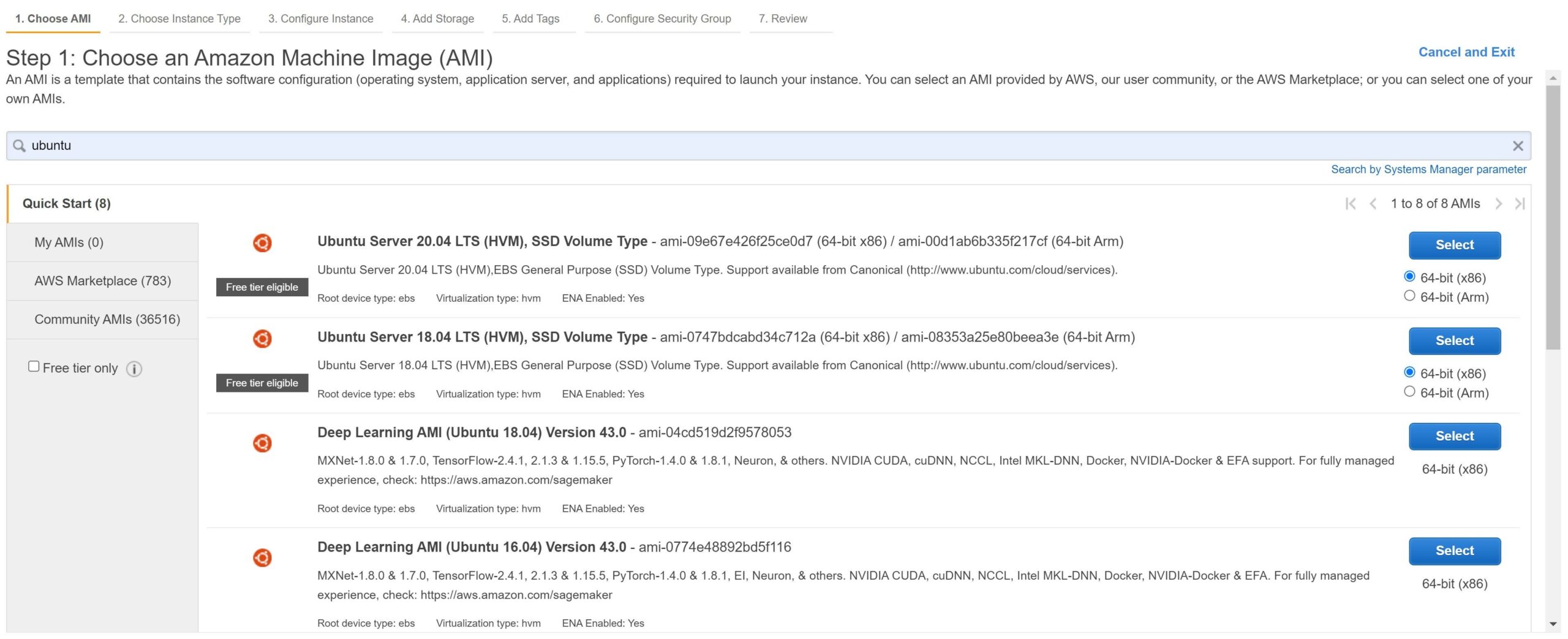The height and width of the screenshot is (639, 1568).
Task: Click the Cancel and Exit link
Action: point(1466,52)
